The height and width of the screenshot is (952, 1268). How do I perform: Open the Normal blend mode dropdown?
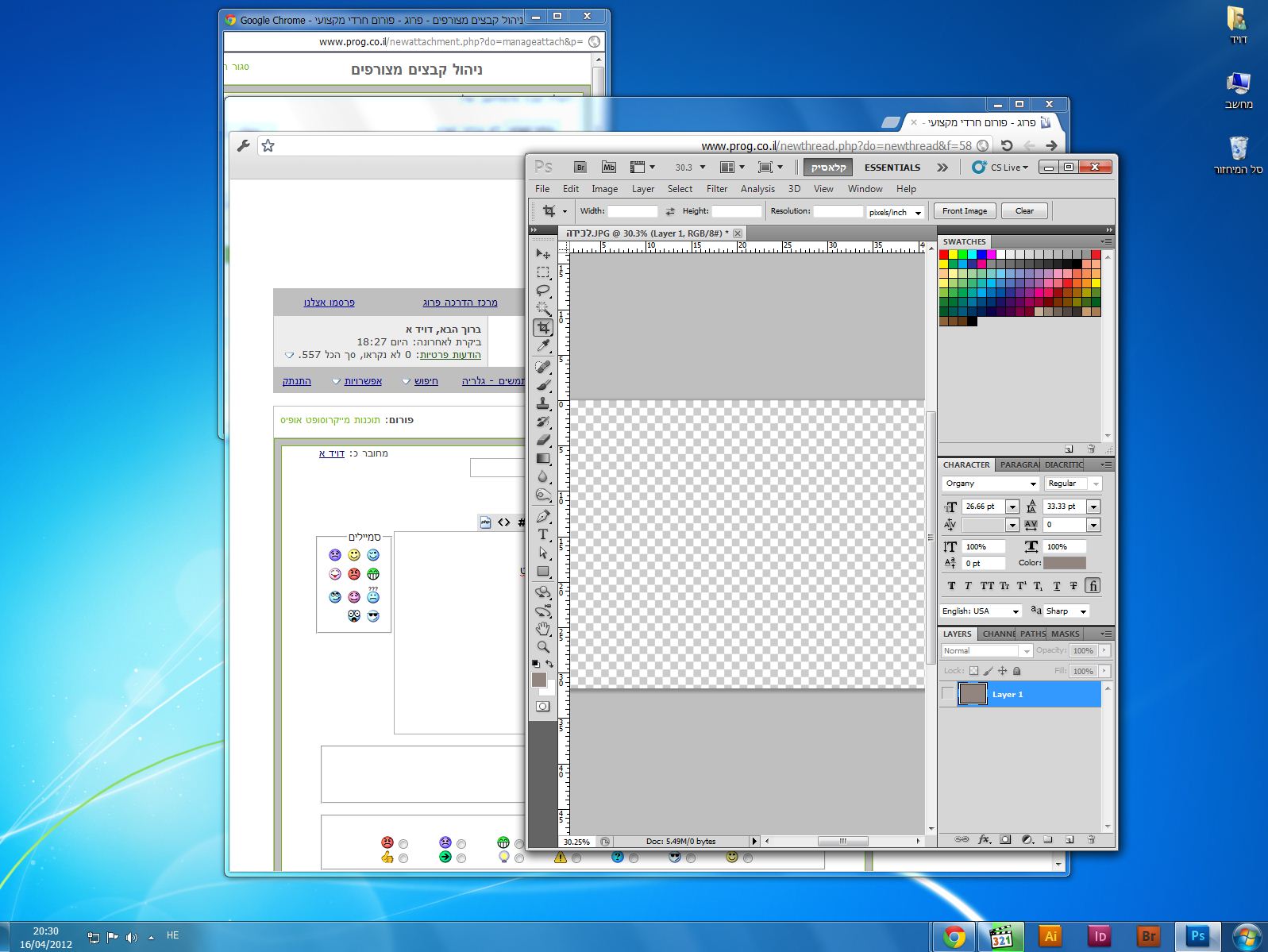click(x=986, y=651)
